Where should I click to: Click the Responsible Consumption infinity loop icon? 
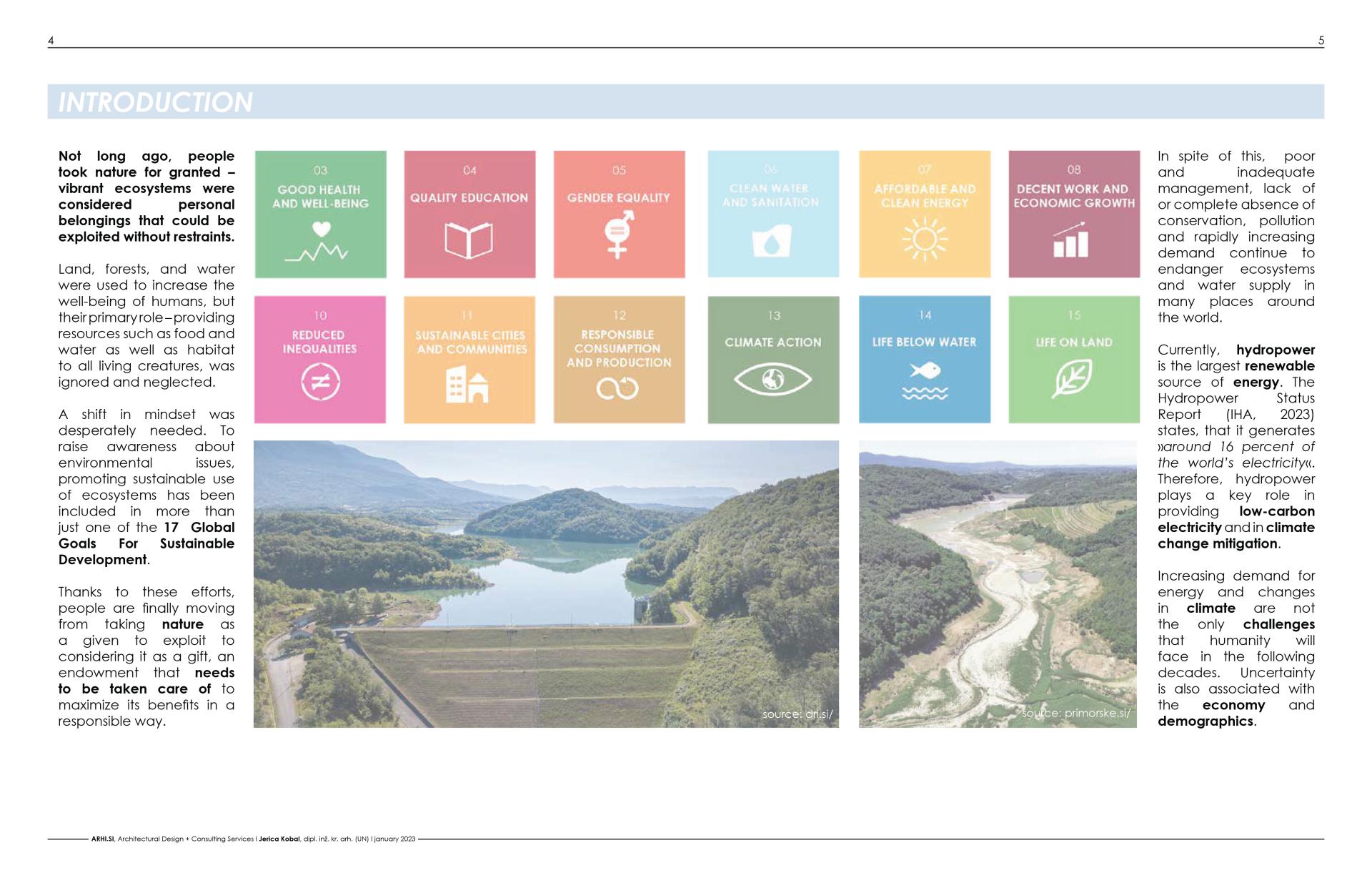[x=617, y=388]
